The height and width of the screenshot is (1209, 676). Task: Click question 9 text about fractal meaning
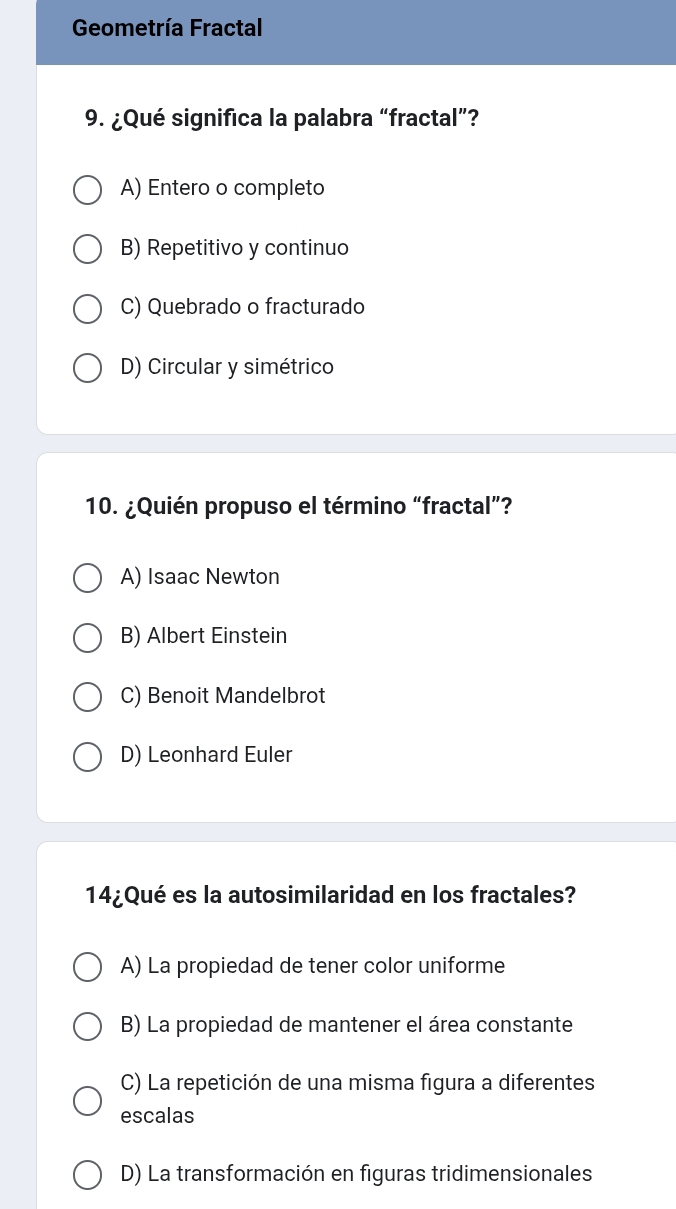(x=282, y=119)
